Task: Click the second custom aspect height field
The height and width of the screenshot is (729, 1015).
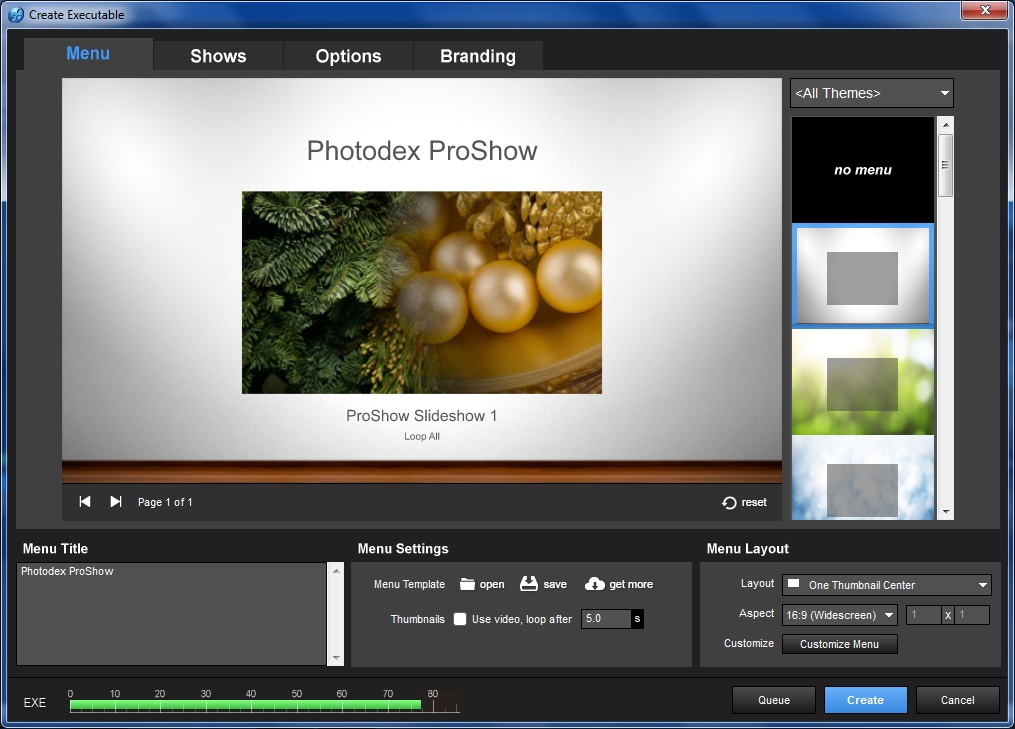Action: click(972, 615)
